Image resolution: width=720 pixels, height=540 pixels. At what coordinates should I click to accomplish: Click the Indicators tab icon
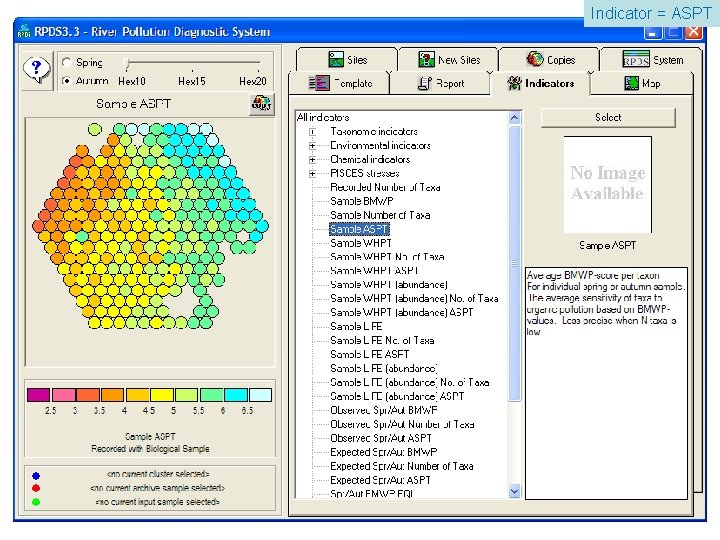(x=514, y=83)
